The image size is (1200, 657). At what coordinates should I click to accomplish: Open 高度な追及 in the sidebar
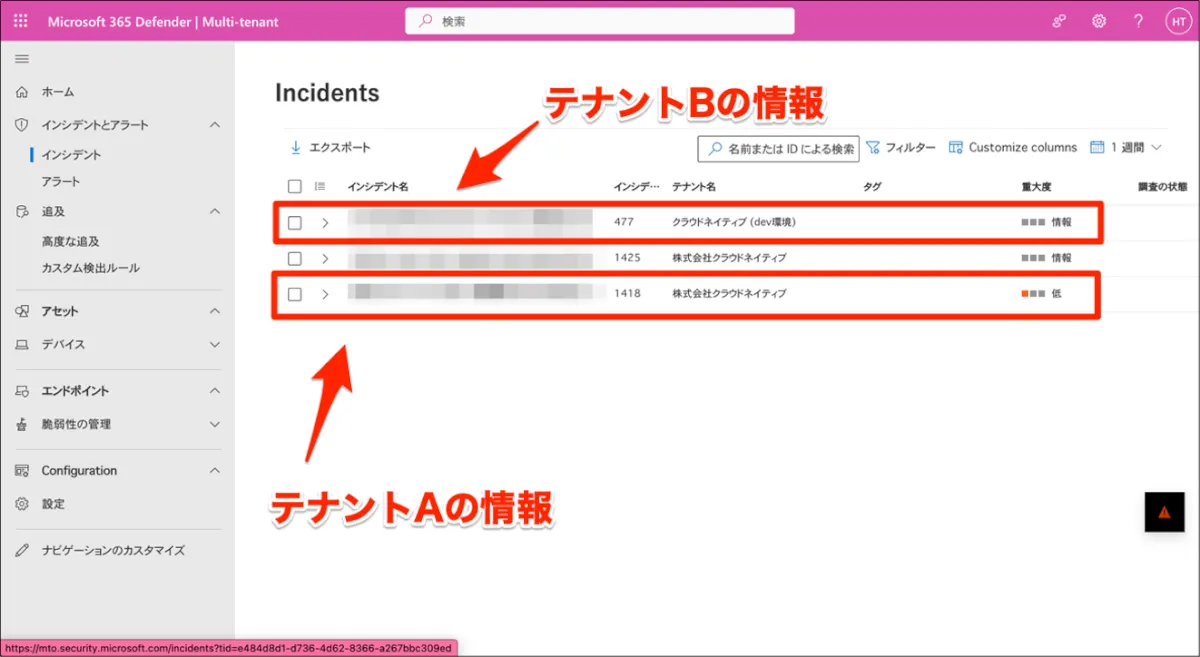(x=71, y=241)
